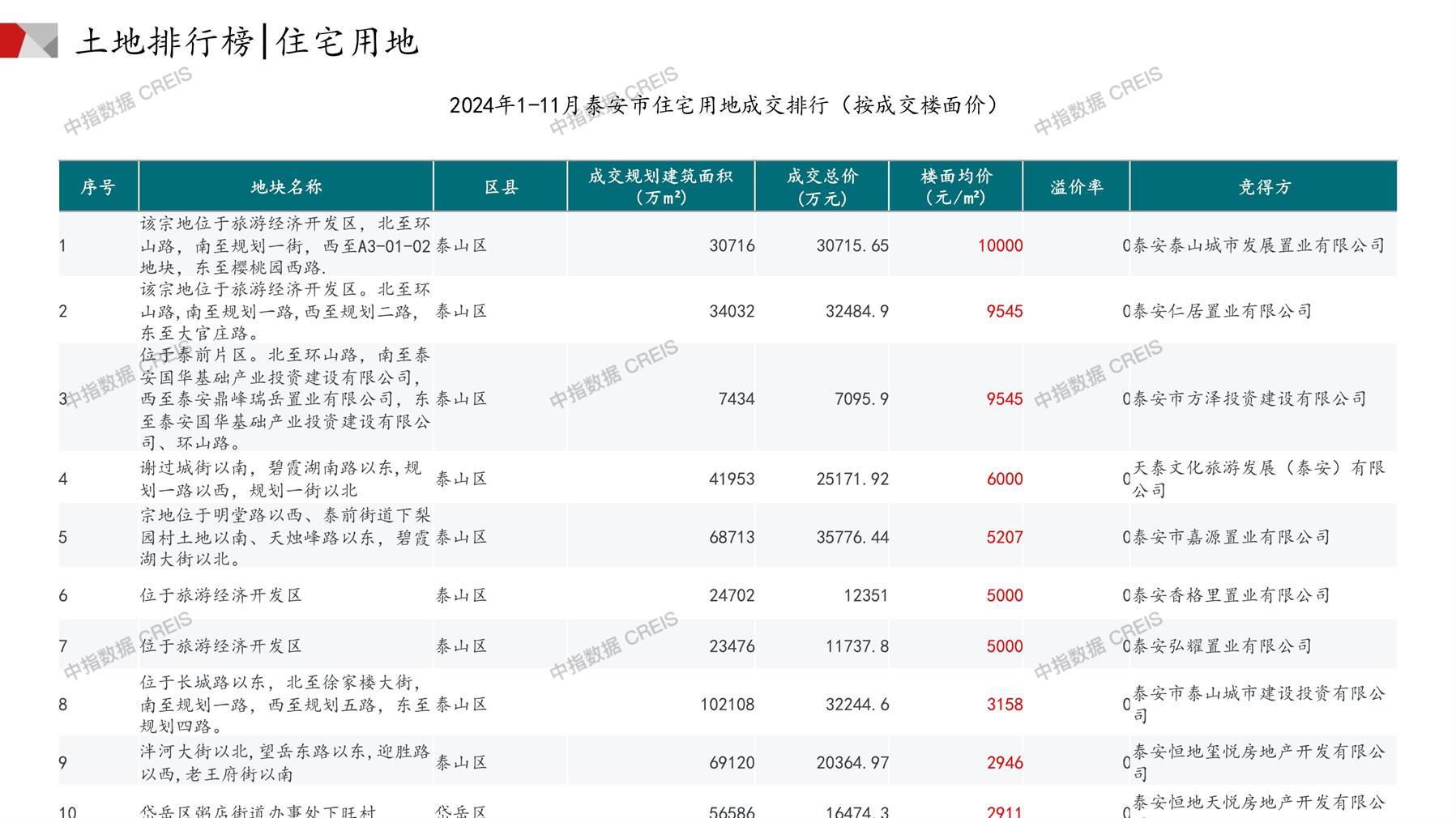The image size is (1456, 818).
Task: Click the red 6000 floor price value
Action: (1004, 479)
